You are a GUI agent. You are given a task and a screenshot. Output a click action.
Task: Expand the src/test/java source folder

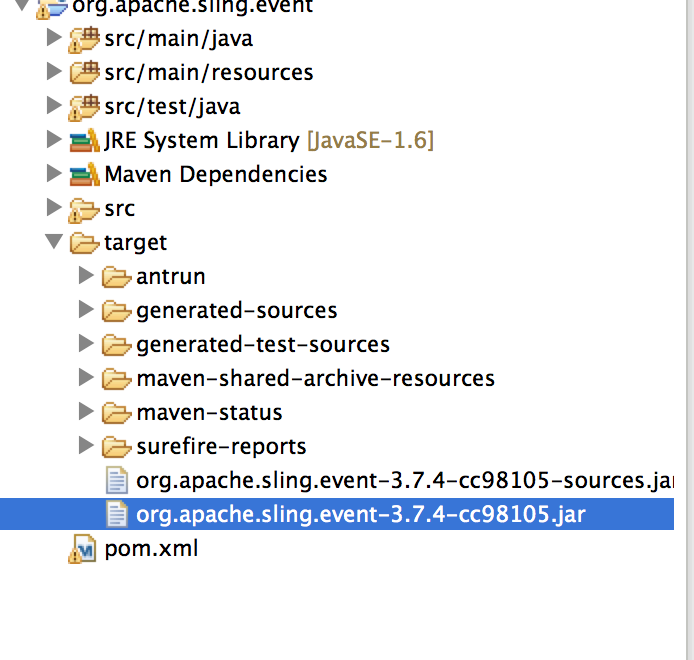[54, 105]
